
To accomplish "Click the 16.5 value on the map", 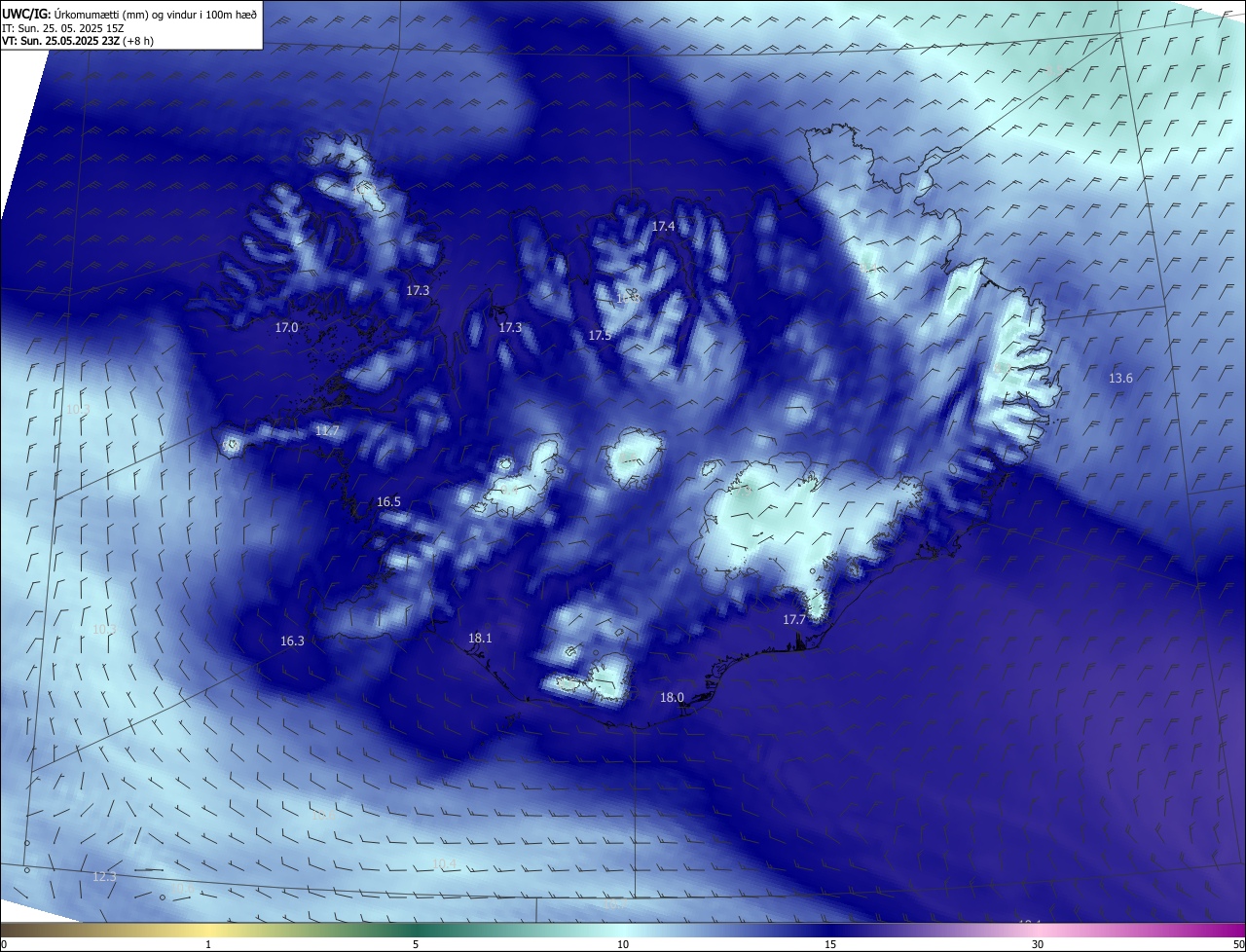I will 388,502.
